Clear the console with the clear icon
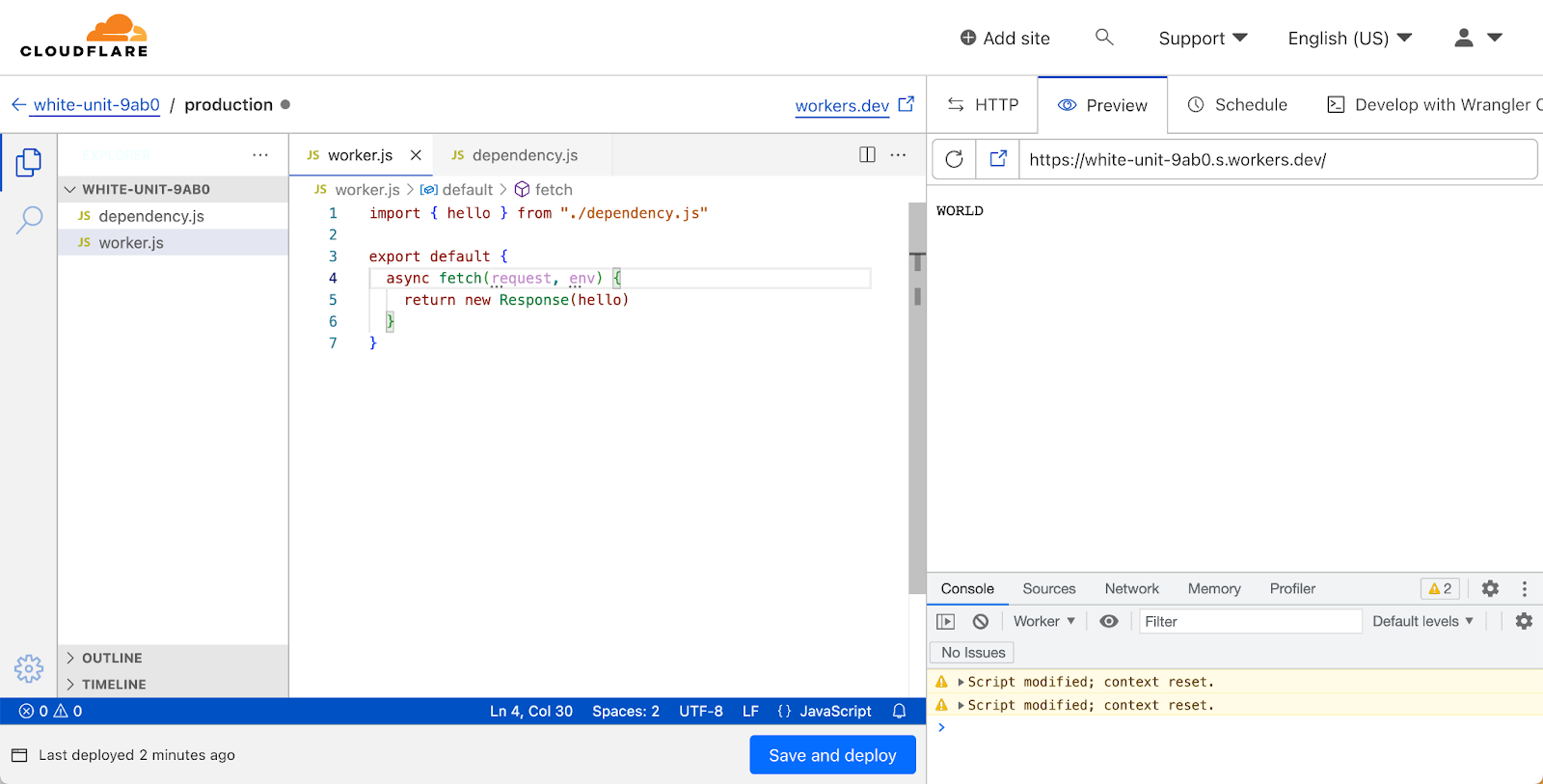1543x784 pixels. click(981, 622)
